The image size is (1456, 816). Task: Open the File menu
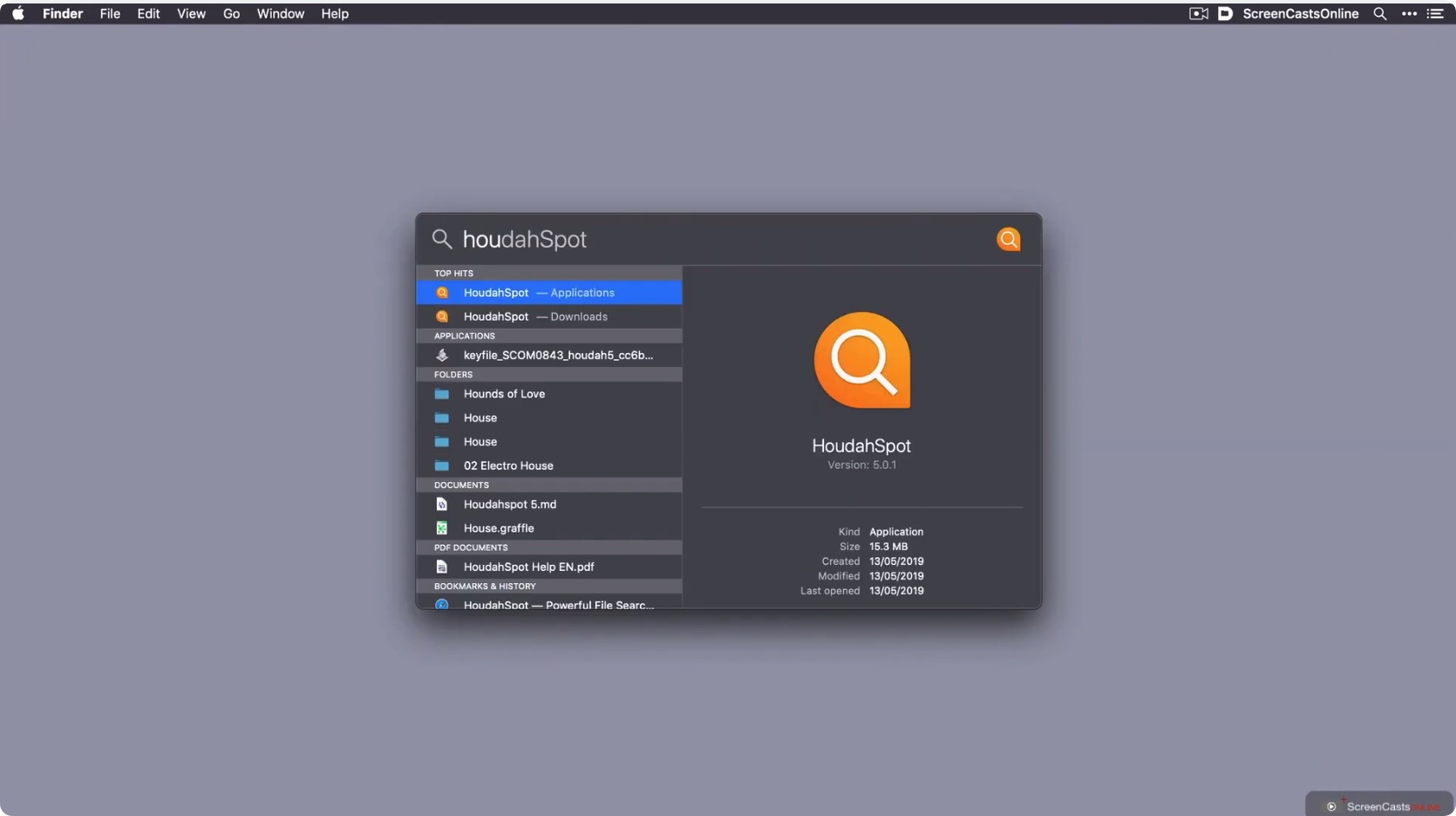click(110, 14)
